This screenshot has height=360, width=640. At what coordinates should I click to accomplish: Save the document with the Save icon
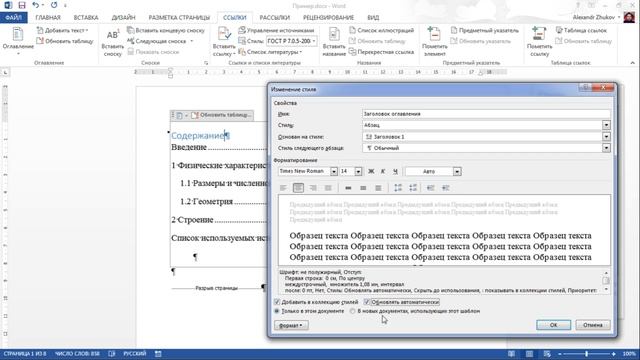(x=22, y=5)
